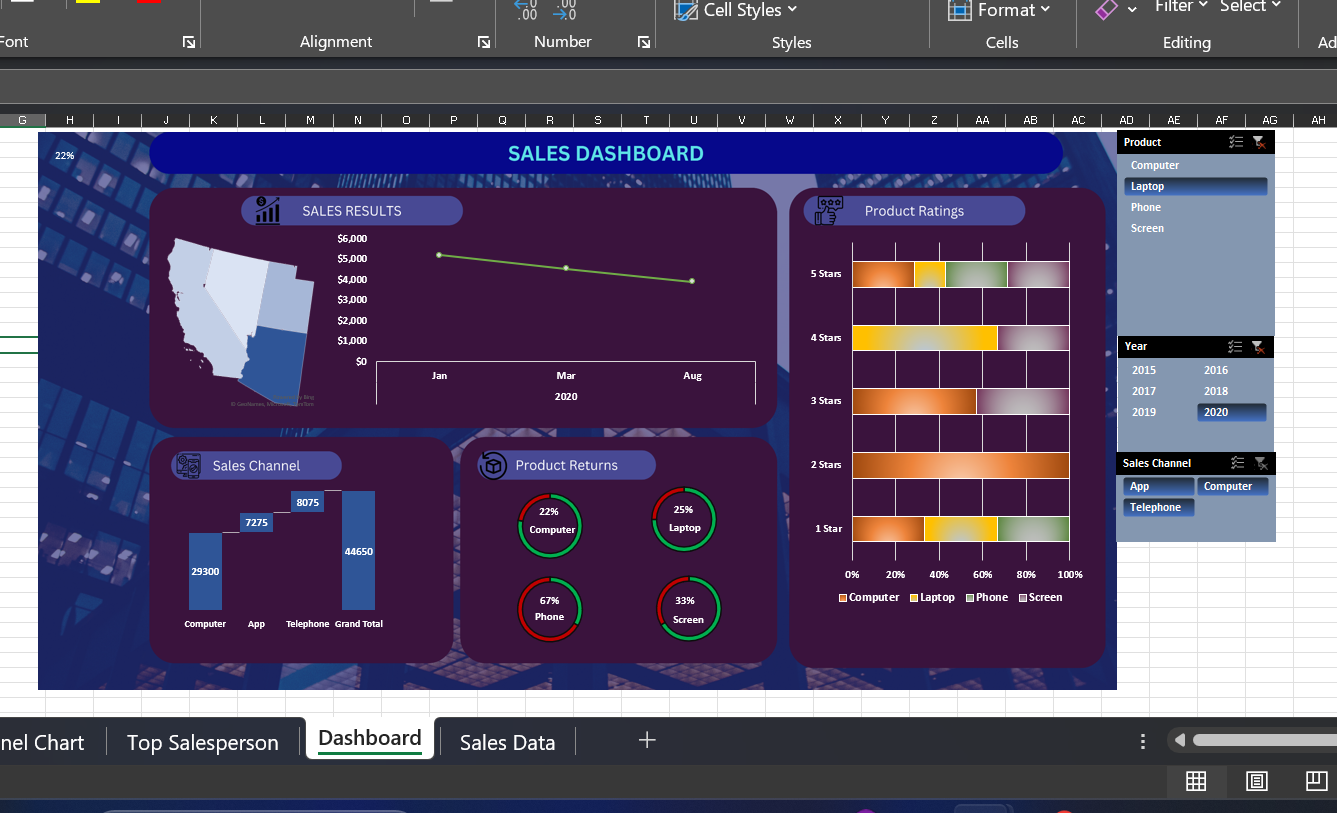Click the Increase Decimal icon
The image size is (1337, 813).
(526, 9)
